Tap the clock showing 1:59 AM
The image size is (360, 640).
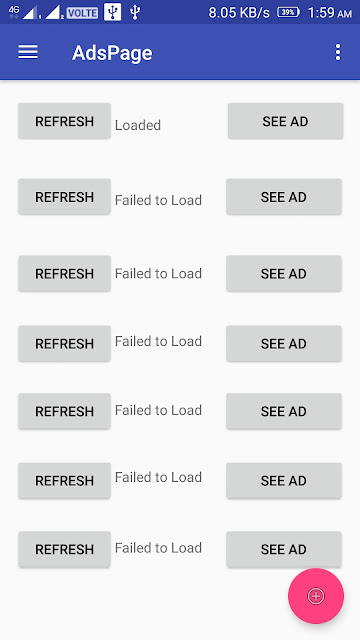330,13
